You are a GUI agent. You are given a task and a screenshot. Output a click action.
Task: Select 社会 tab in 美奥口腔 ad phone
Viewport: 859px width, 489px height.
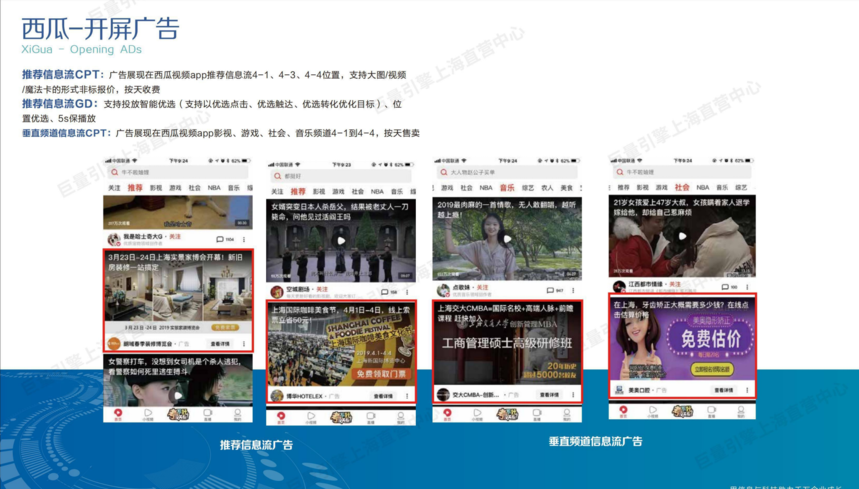pos(682,187)
